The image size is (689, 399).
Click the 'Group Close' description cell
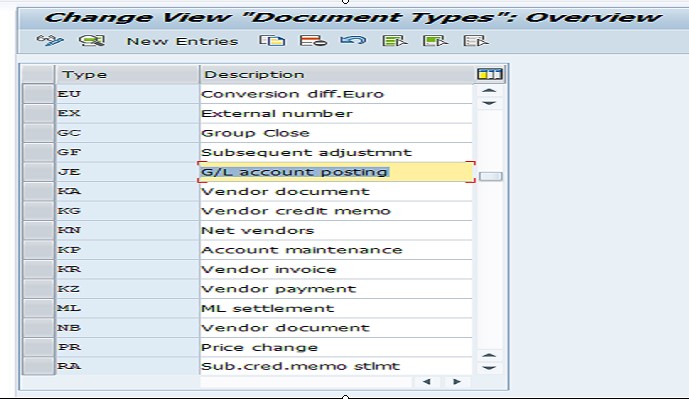point(336,133)
